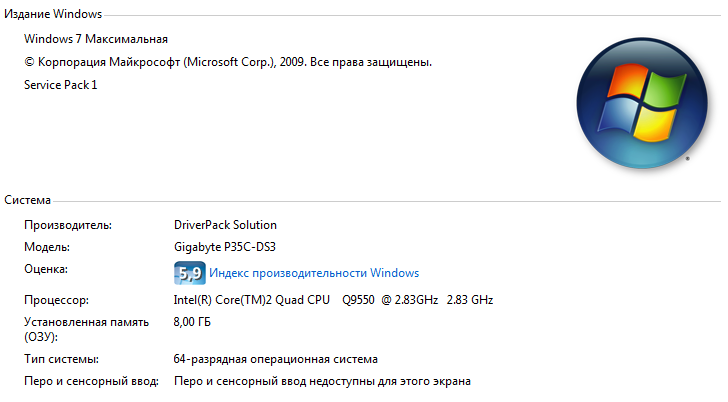Click the Intel Core2 Quad Q9550 processor value

[x=333, y=300]
